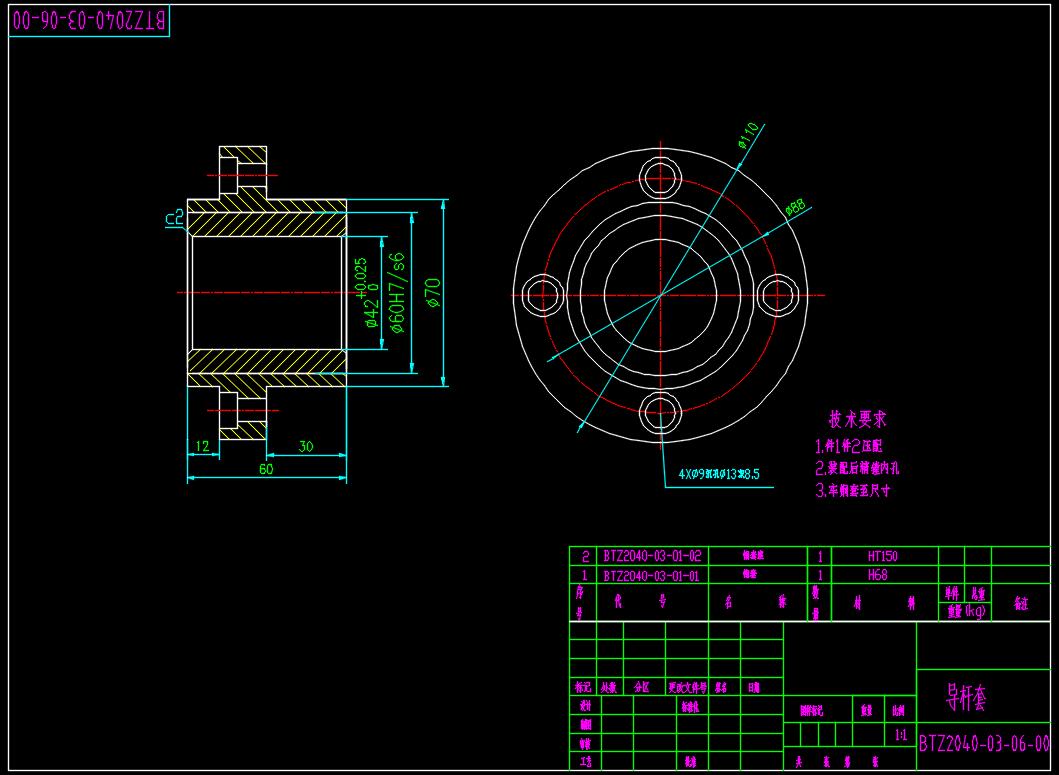Viewport: 1059px width, 775px height.
Task: Select the ø88 bolt circle dimension text
Action: [795, 207]
